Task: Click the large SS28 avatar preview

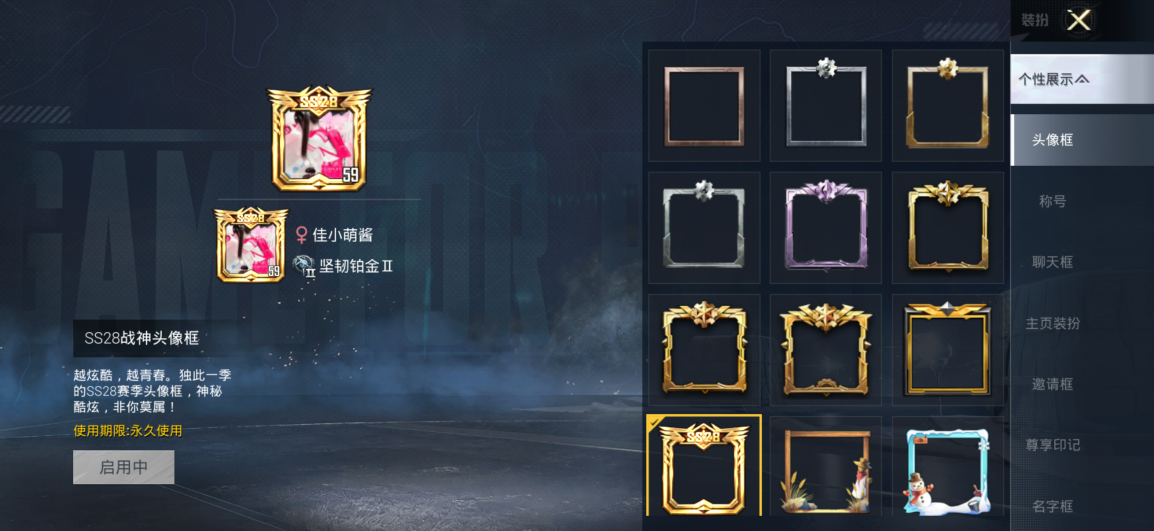Action: click(x=319, y=139)
